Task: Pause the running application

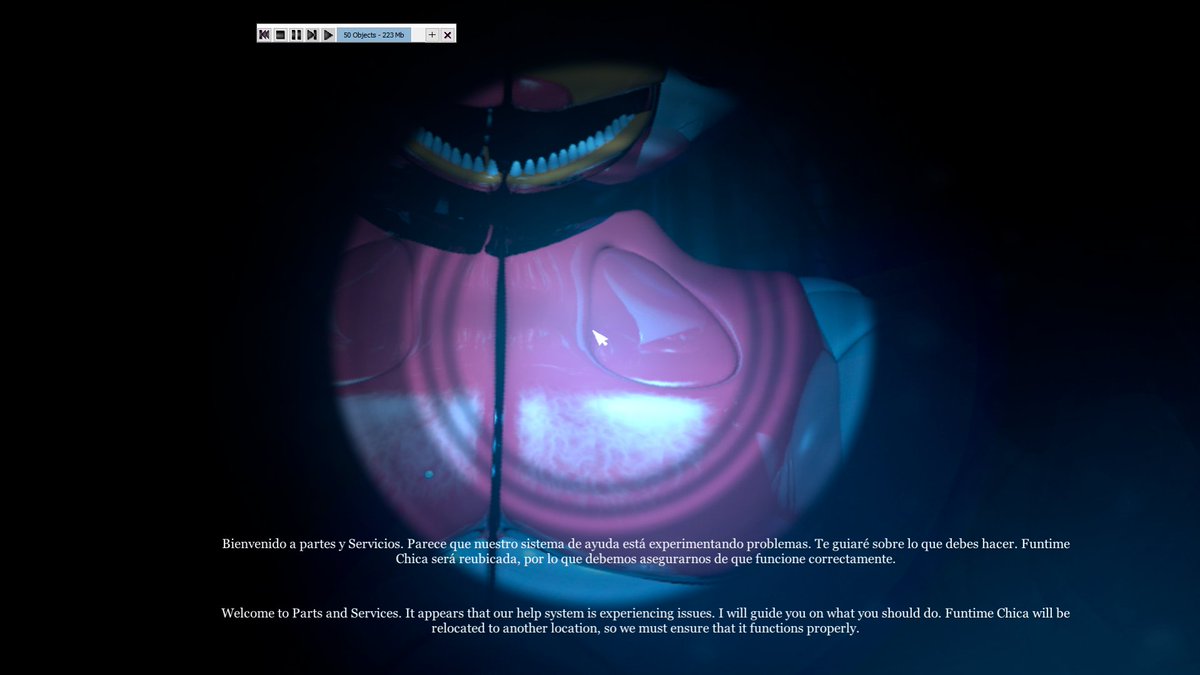Action: point(296,34)
